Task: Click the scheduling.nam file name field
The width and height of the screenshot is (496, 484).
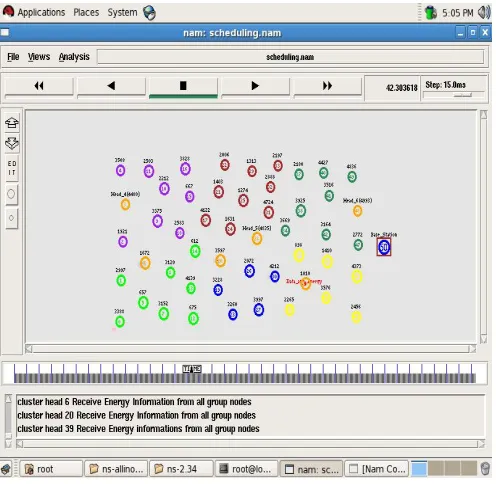Action: point(290,57)
